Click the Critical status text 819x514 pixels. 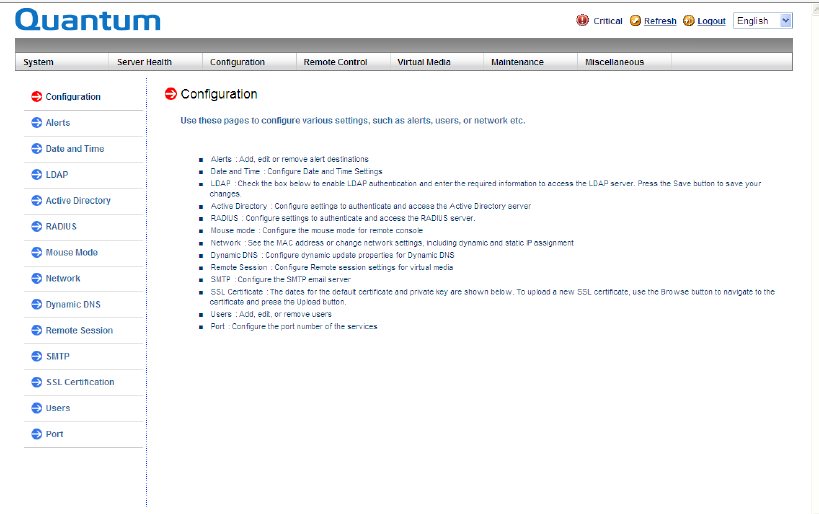click(x=607, y=21)
